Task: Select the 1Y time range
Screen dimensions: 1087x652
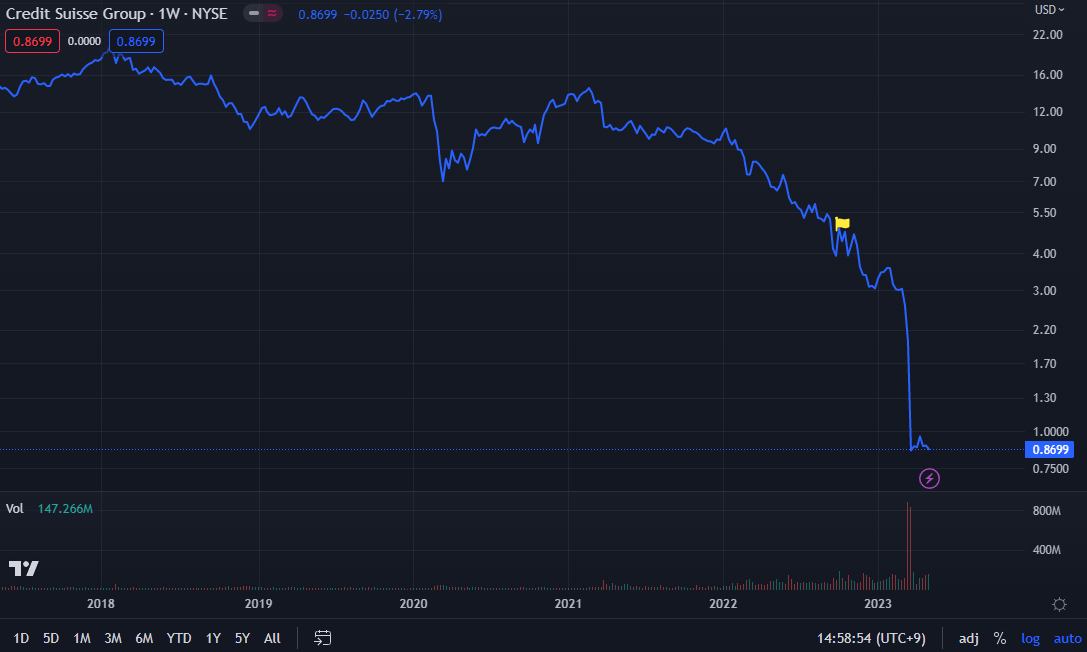Action: click(x=213, y=638)
